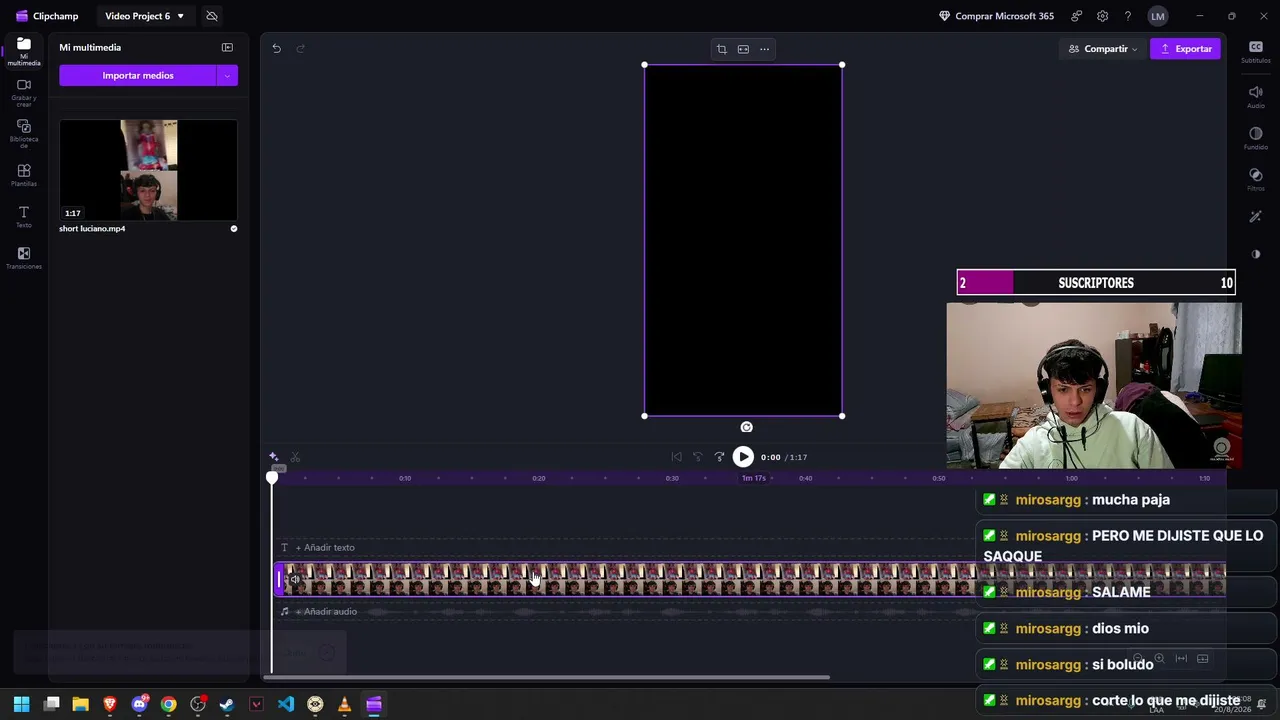Click the video preview canvas
Viewport: 1280px width, 720px height.
[x=743, y=240]
